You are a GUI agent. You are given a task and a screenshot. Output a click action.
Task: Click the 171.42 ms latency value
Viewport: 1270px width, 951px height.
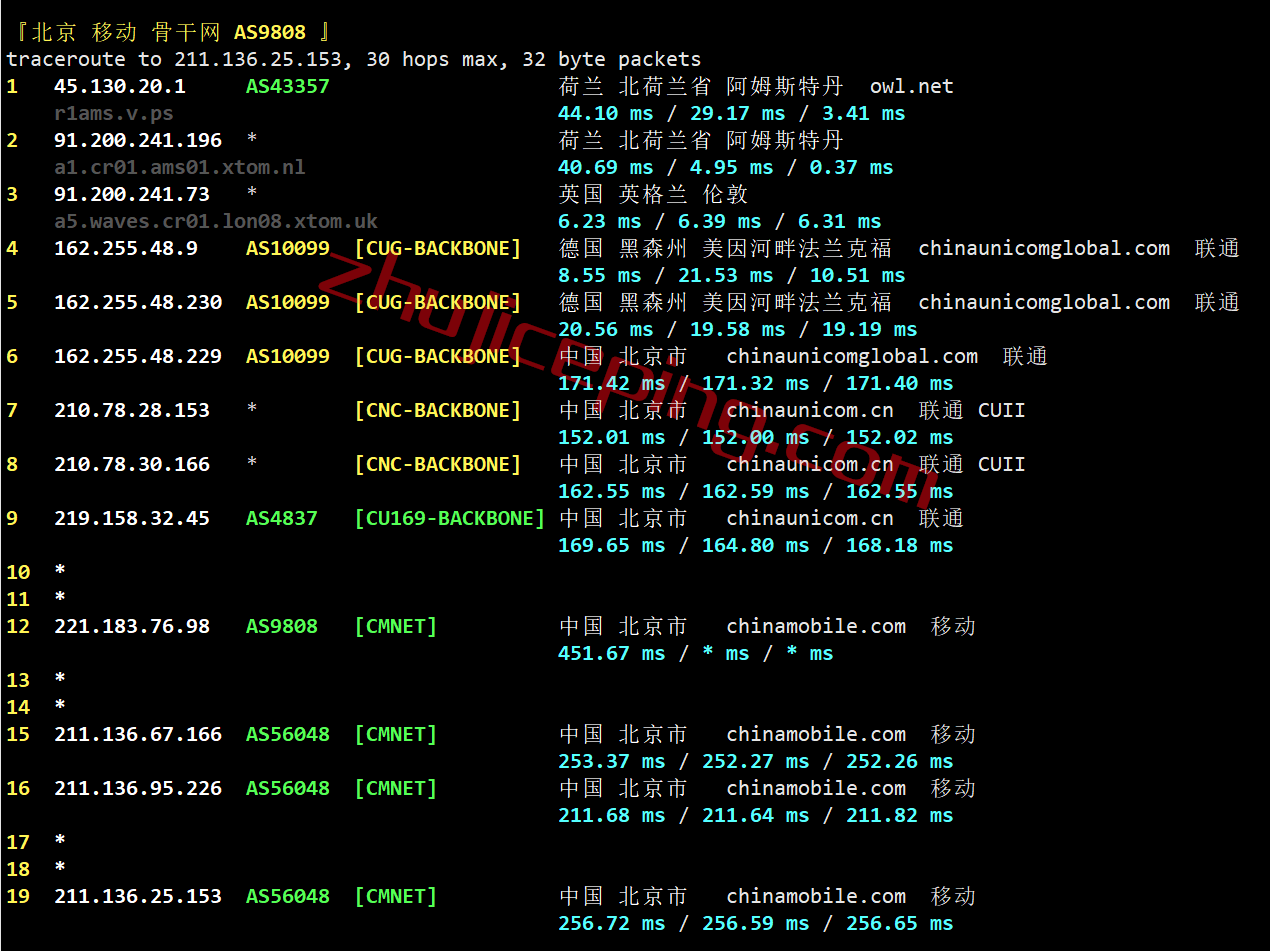coord(612,383)
